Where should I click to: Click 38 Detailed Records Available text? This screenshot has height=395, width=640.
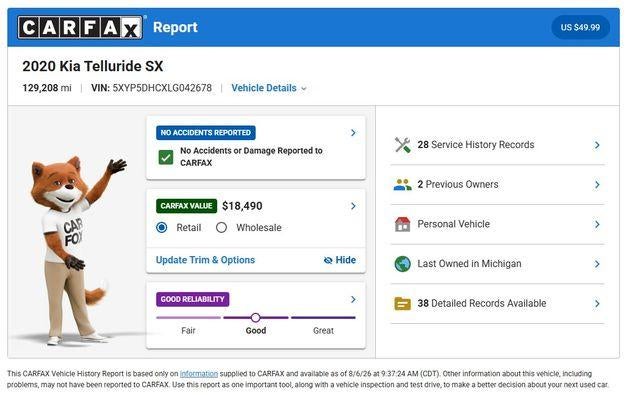(482, 304)
